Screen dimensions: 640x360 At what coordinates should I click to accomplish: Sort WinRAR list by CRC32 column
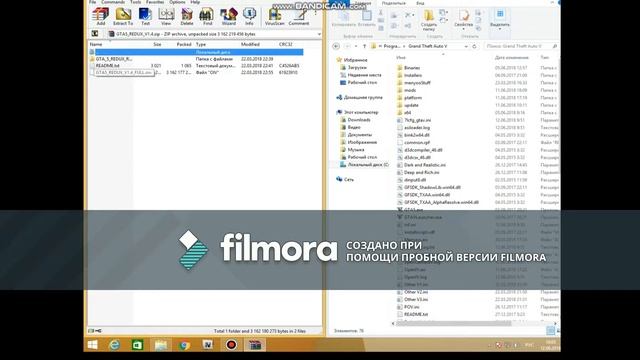285,44
